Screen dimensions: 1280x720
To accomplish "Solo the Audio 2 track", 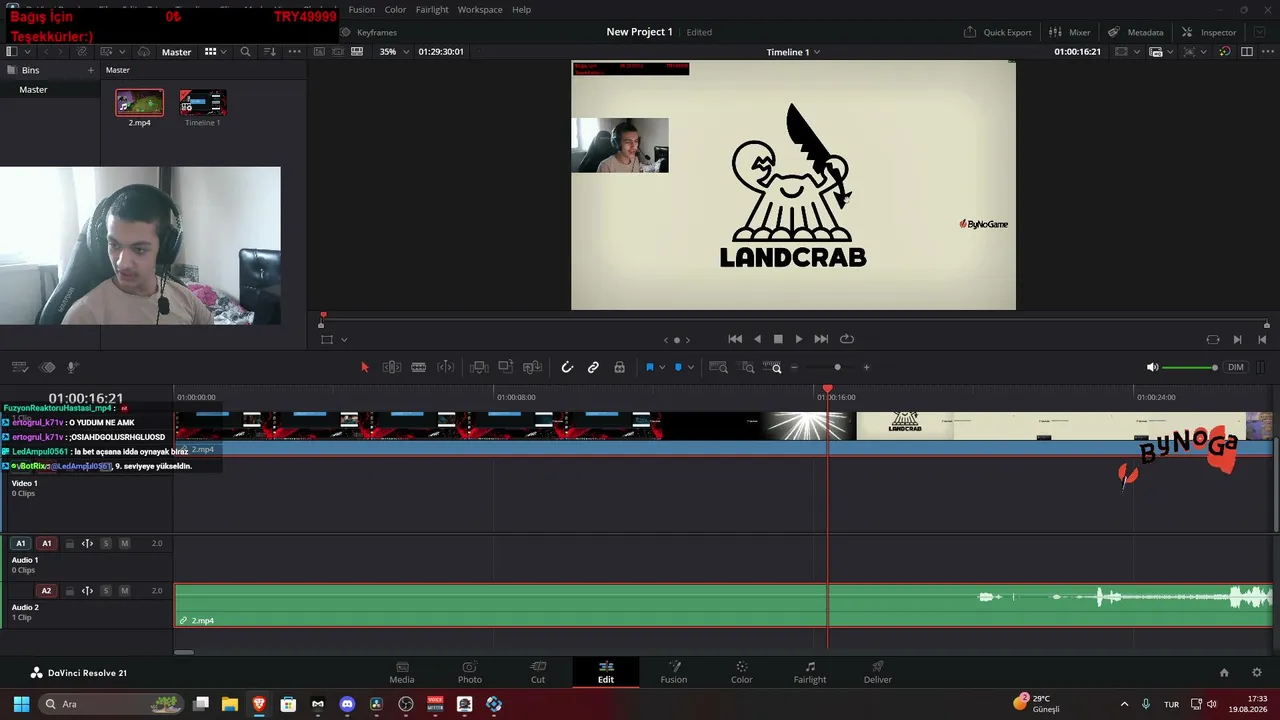I will [106, 591].
